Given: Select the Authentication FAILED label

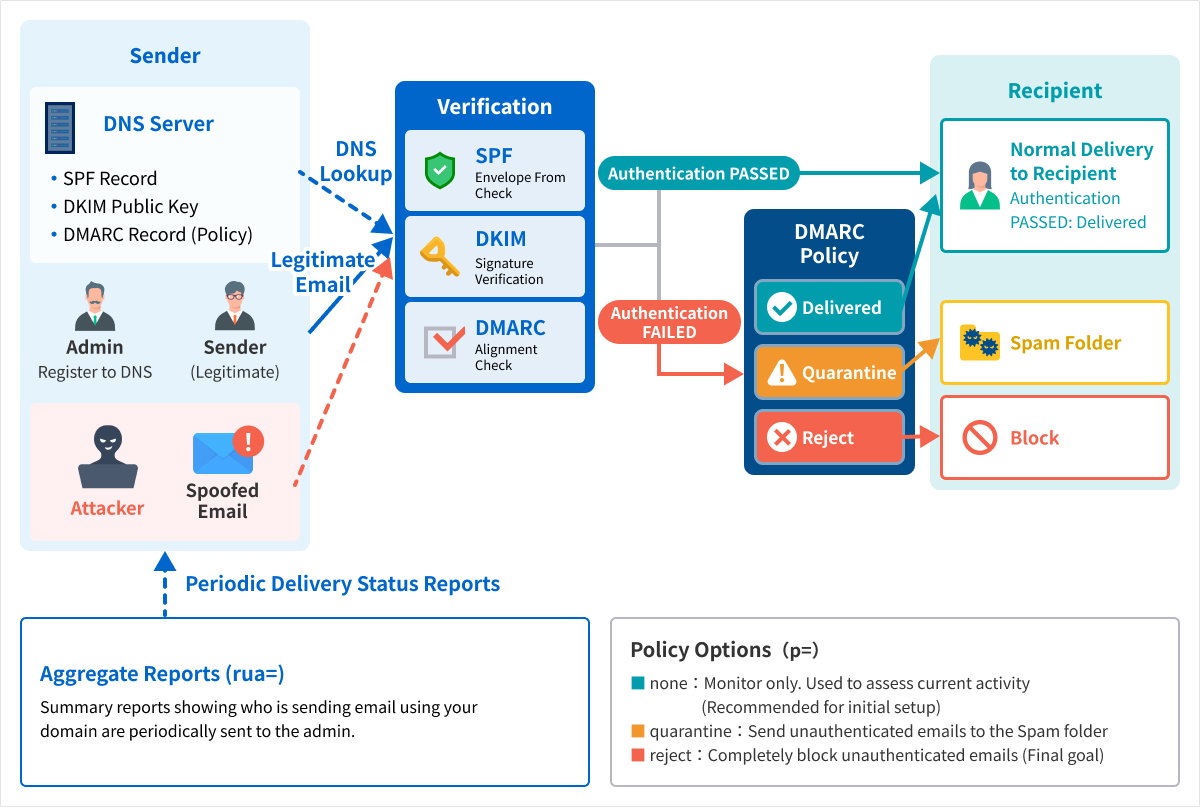Looking at the screenshot, I should pyautogui.click(x=669, y=322).
